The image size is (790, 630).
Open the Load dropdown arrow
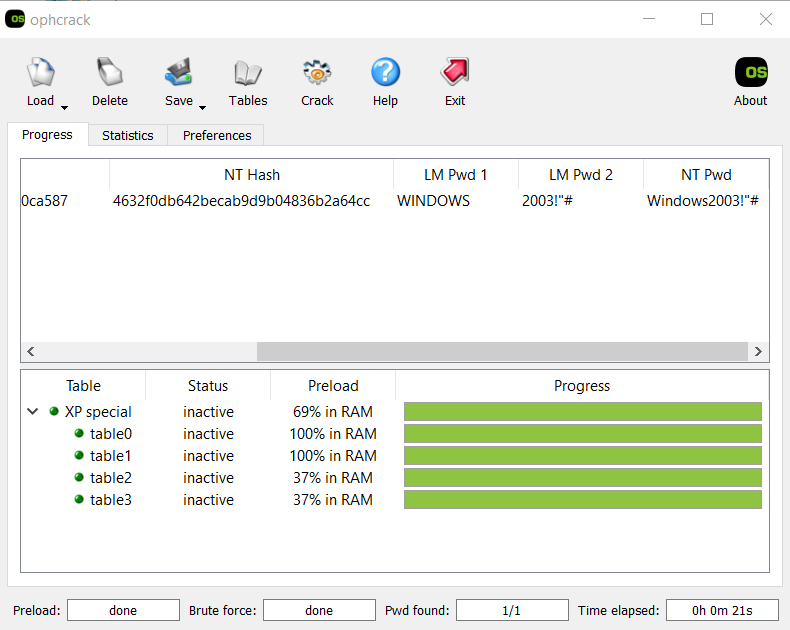pos(64,108)
